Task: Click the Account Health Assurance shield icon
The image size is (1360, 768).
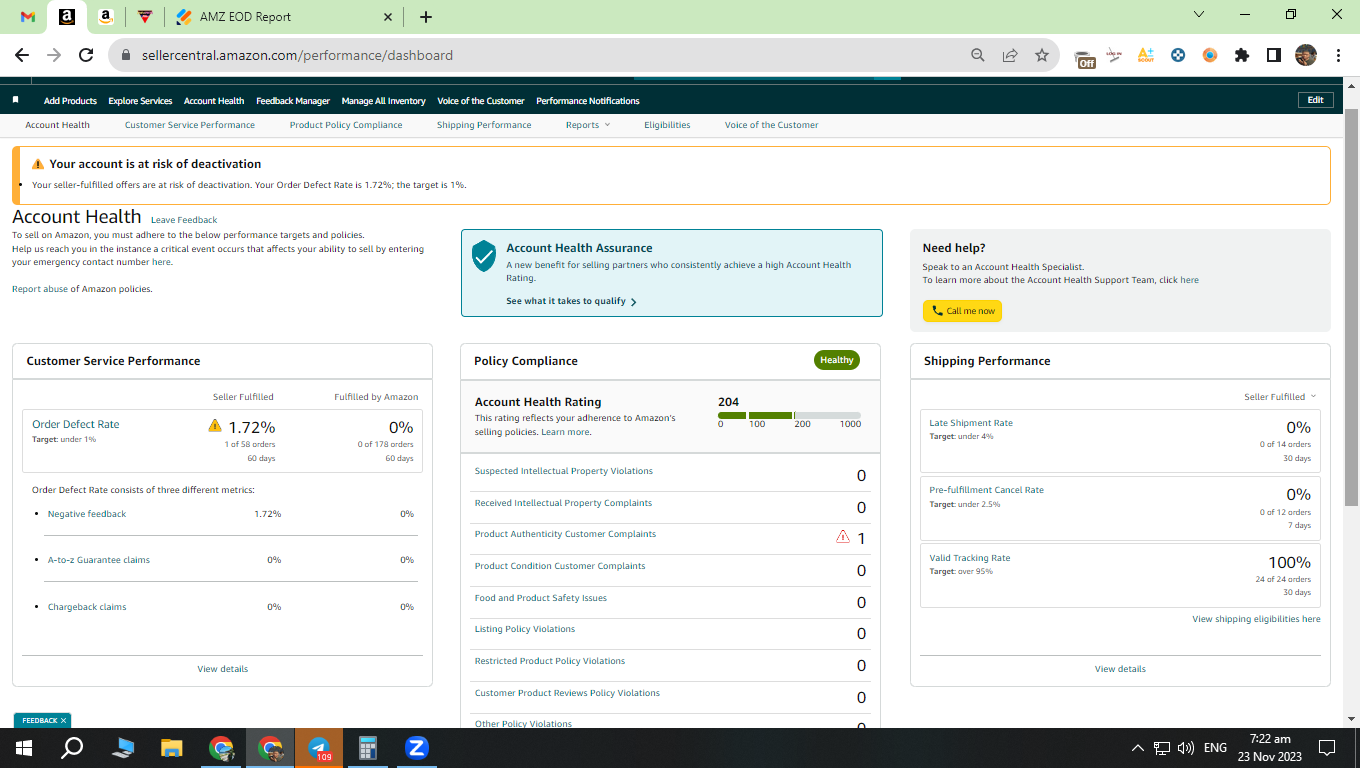Action: (x=484, y=255)
